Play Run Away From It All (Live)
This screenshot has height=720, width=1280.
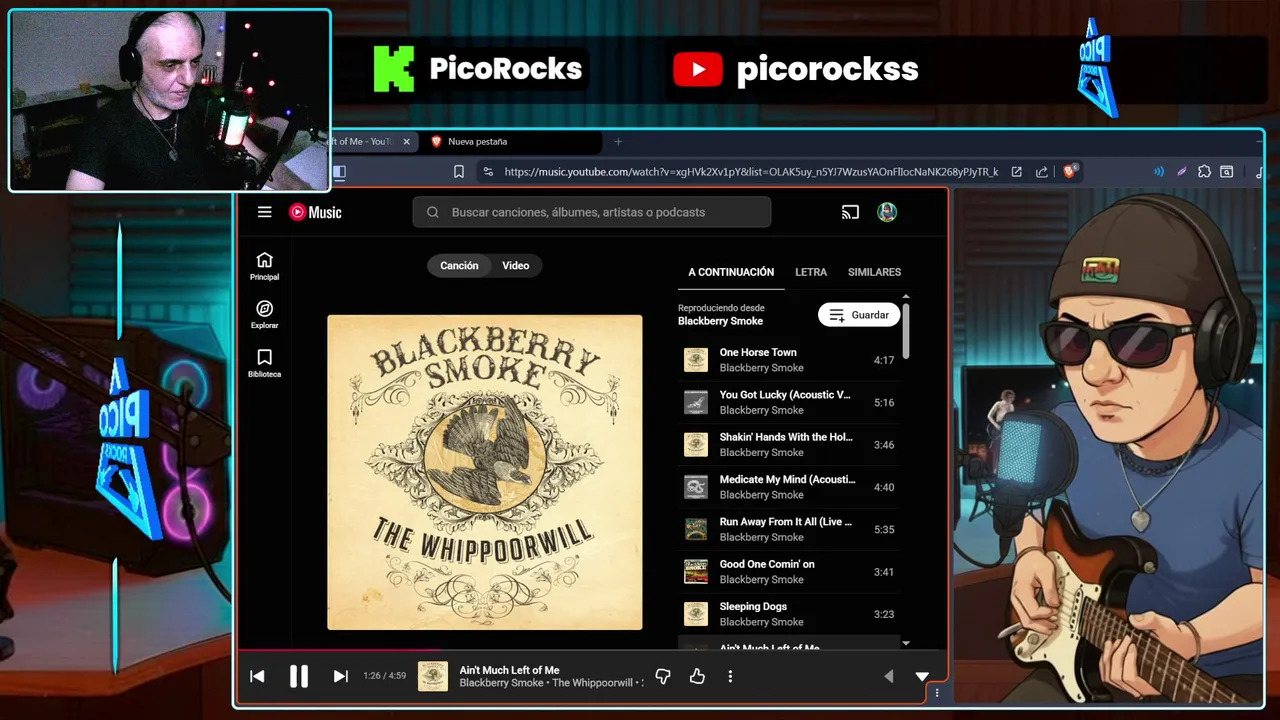[x=788, y=529]
